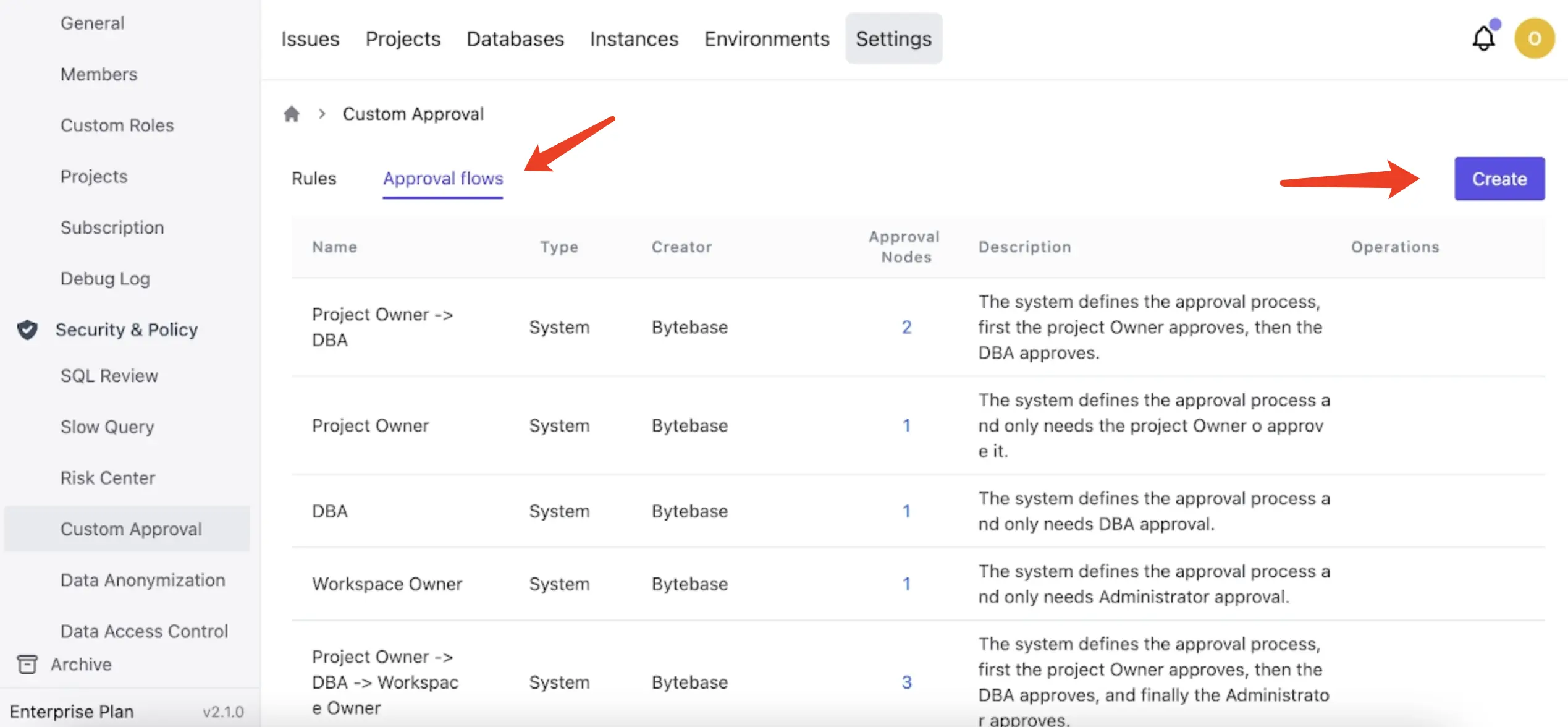The image size is (1568, 727).
Task: Click the Enterprise Plan label
Action: [x=72, y=712]
